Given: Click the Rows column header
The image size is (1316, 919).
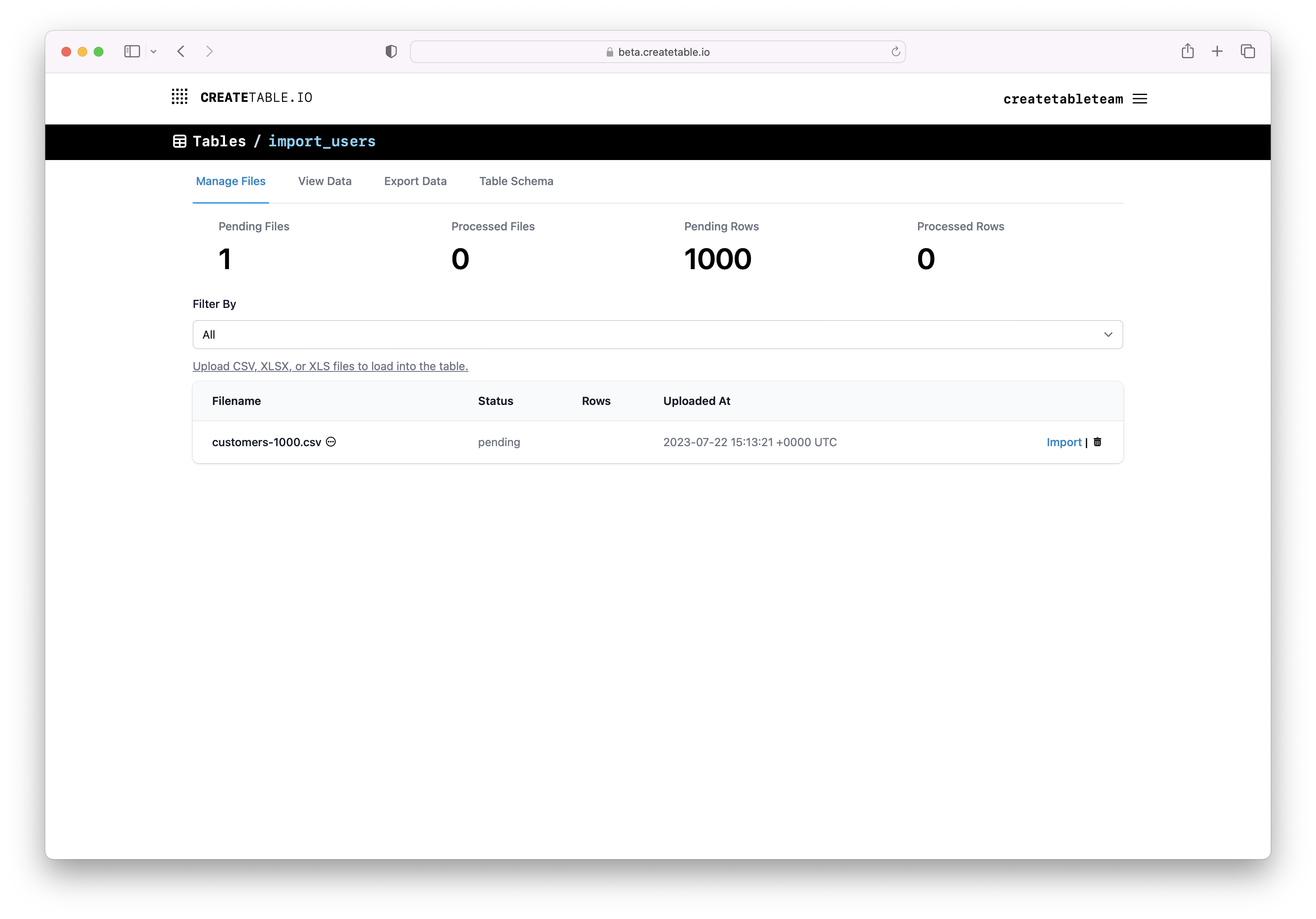Looking at the screenshot, I should pos(595,401).
